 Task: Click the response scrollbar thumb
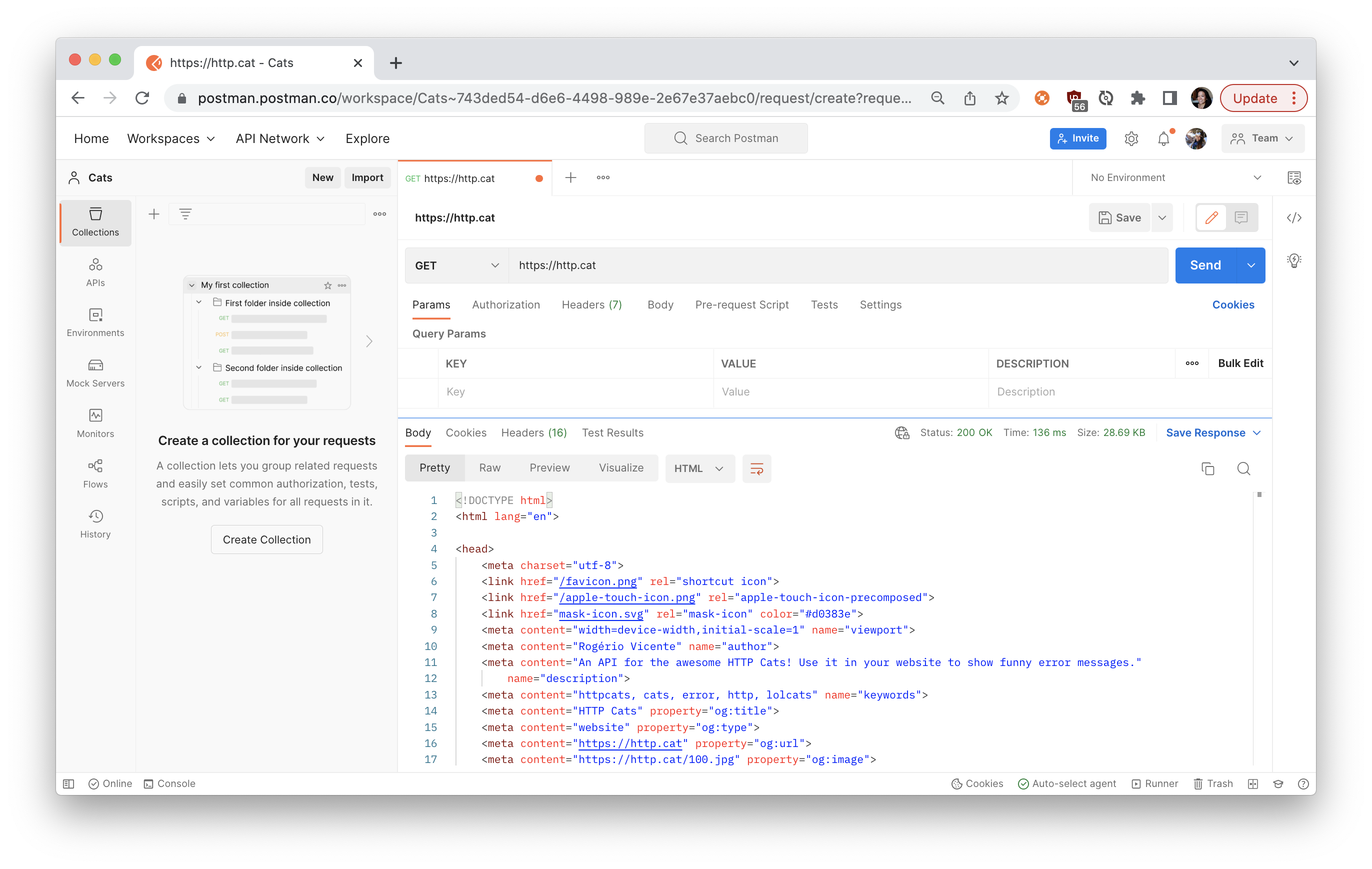tap(1259, 494)
